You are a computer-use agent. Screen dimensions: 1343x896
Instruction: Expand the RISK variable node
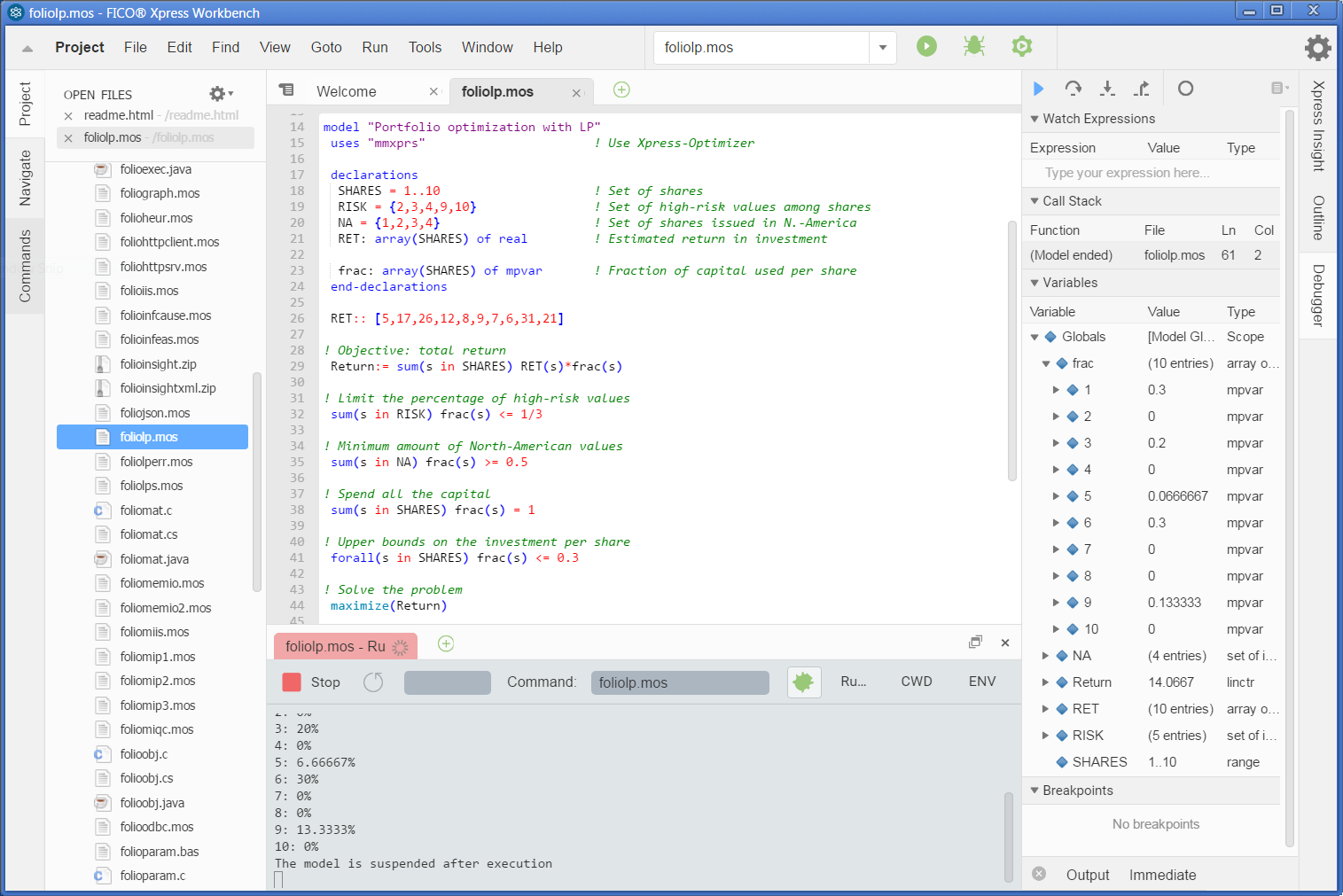1046,736
